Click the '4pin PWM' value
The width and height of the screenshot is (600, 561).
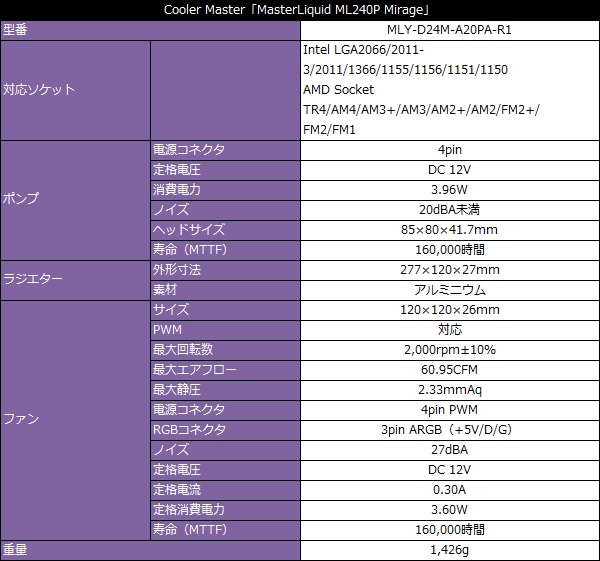(449, 410)
